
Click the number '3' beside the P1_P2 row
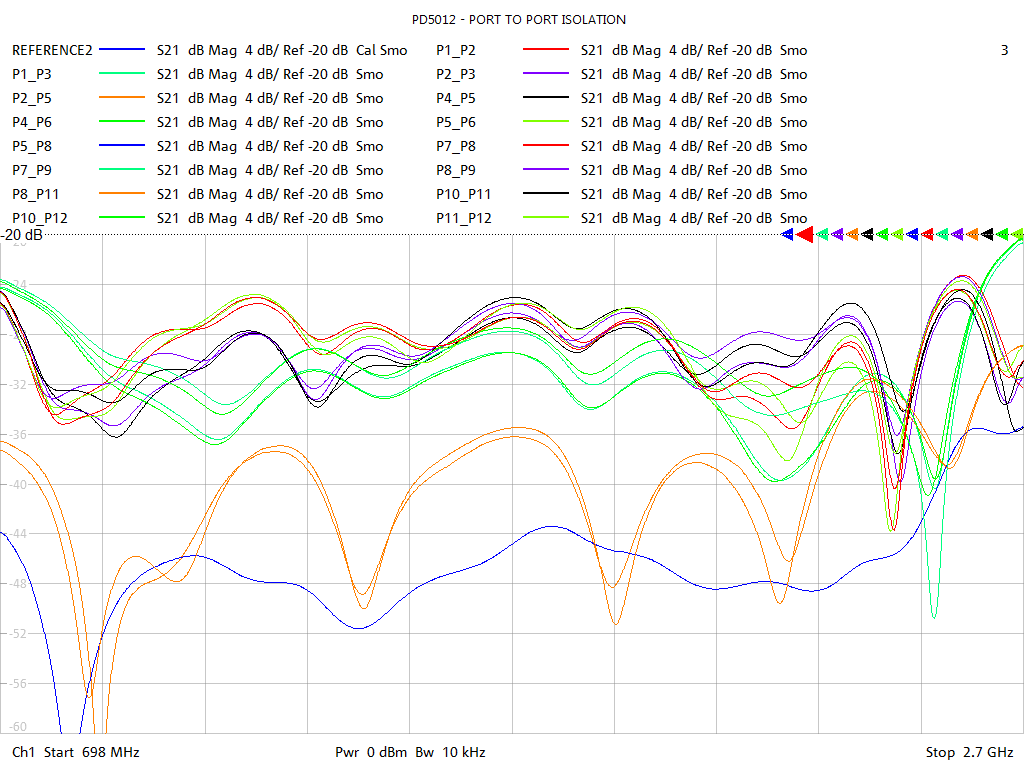[x=1004, y=50]
